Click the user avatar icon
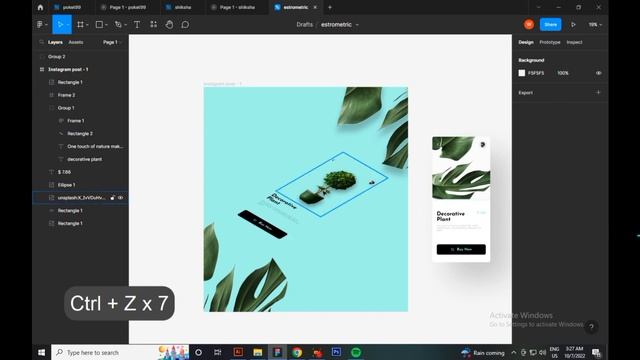 point(529,24)
